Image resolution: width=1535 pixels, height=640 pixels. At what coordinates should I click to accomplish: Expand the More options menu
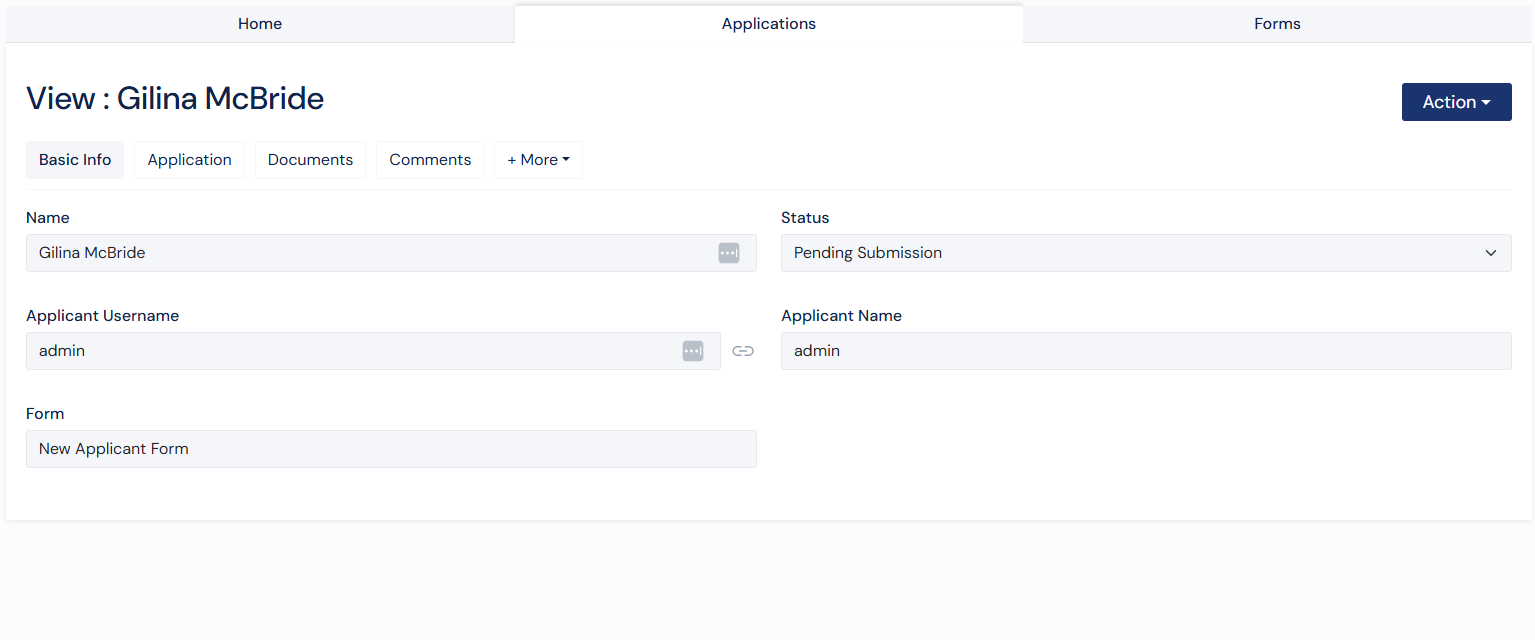[x=538, y=159]
